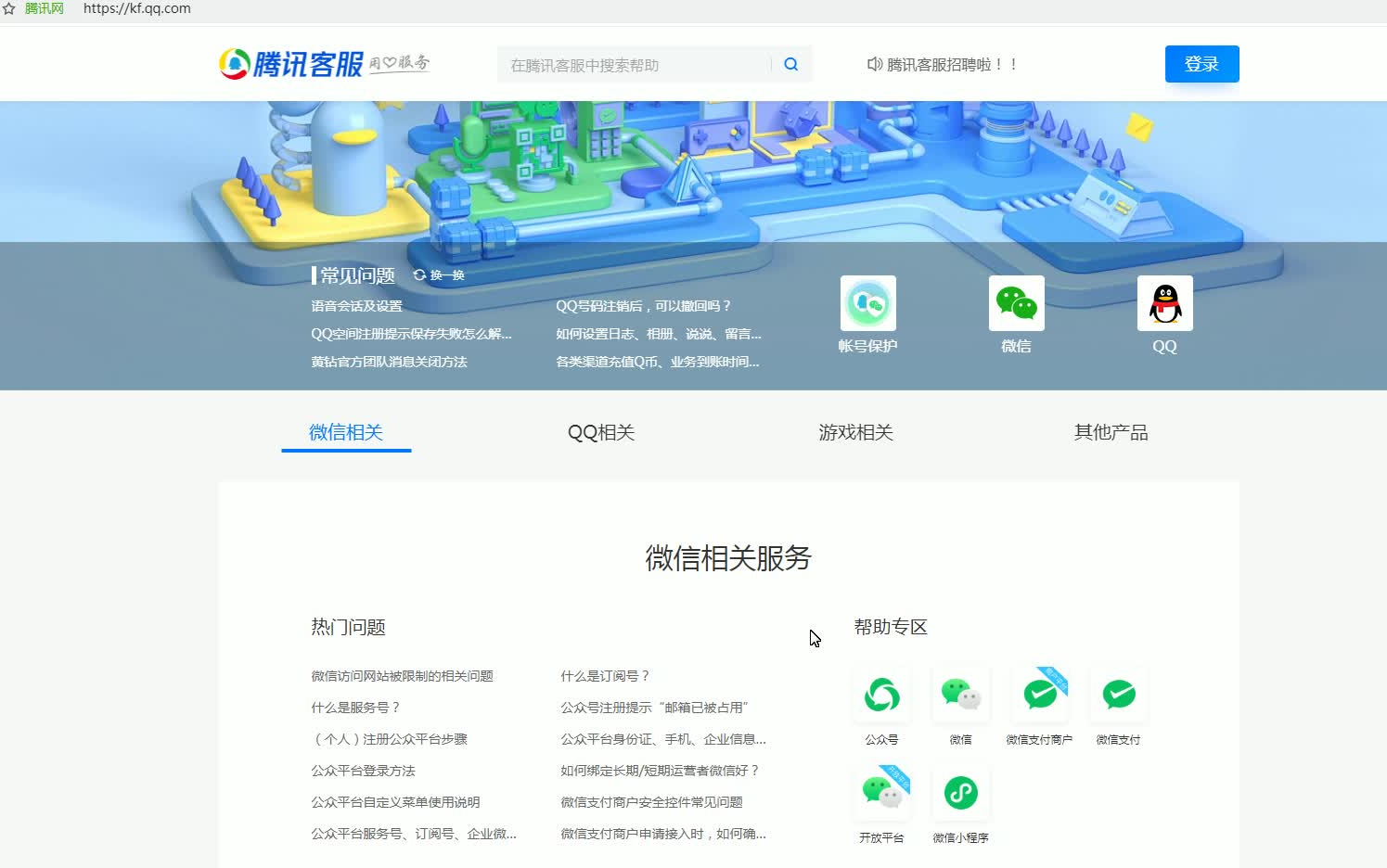Click the bookmark star icon in address bar
This screenshot has width=1387, height=868.
pos(9,8)
